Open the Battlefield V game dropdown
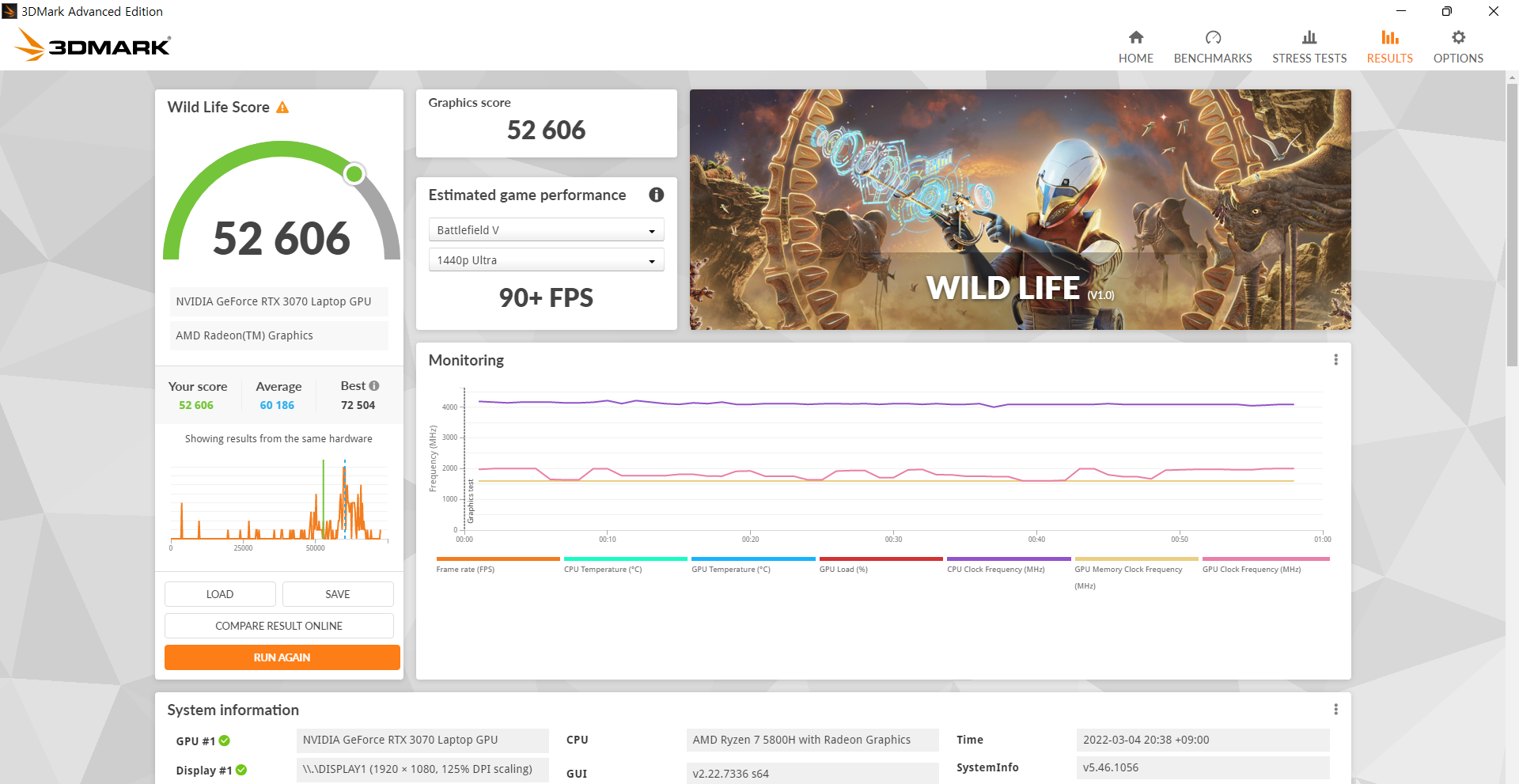This screenshot has height=784, width=1519. pos(546,230)
